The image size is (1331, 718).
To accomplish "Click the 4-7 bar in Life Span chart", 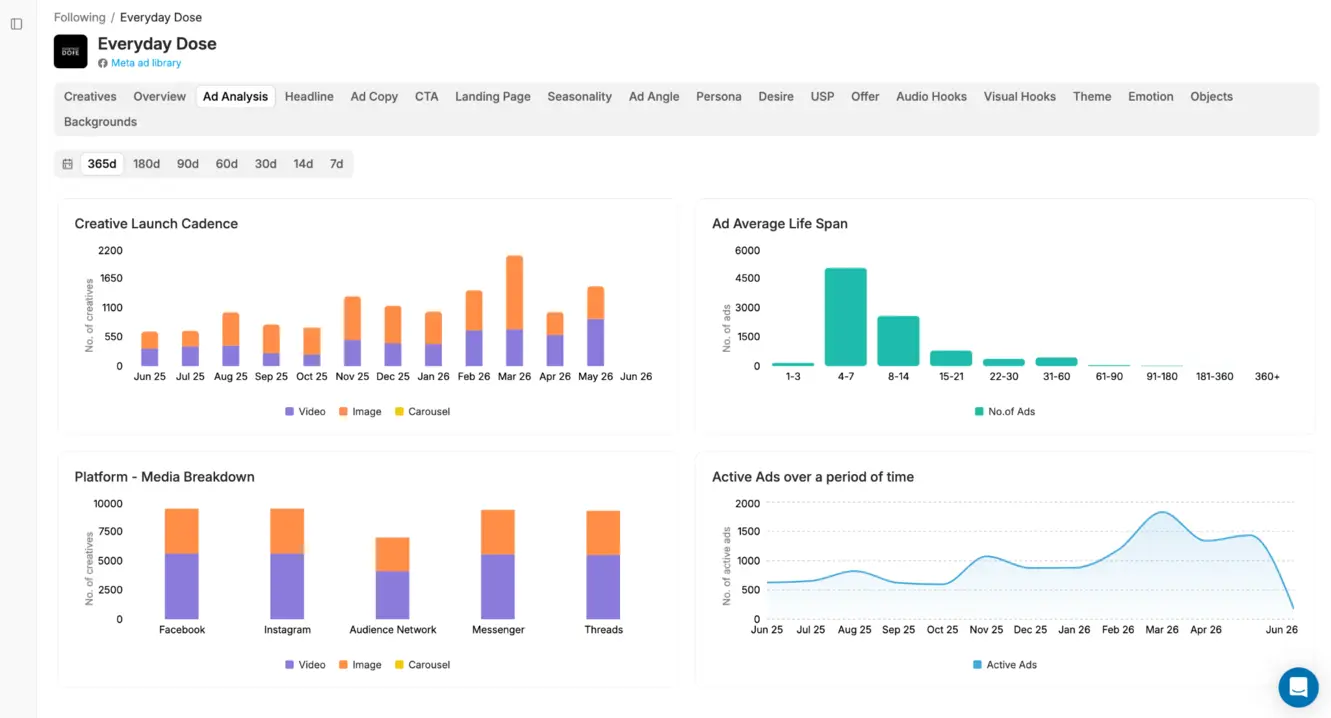I will (x=846, y=317).
